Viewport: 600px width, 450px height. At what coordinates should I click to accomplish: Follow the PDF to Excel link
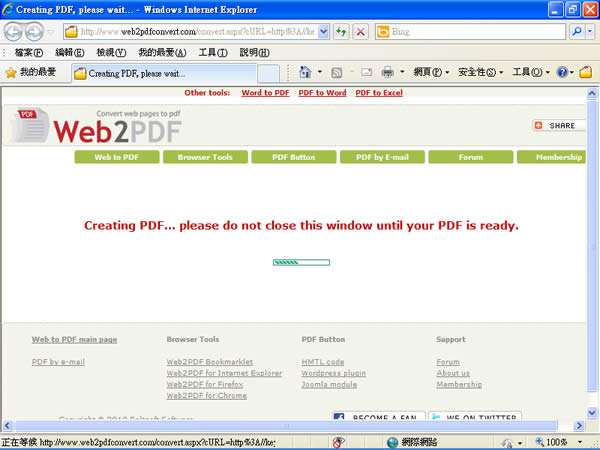pyautogui.click(x=379, y=93)
